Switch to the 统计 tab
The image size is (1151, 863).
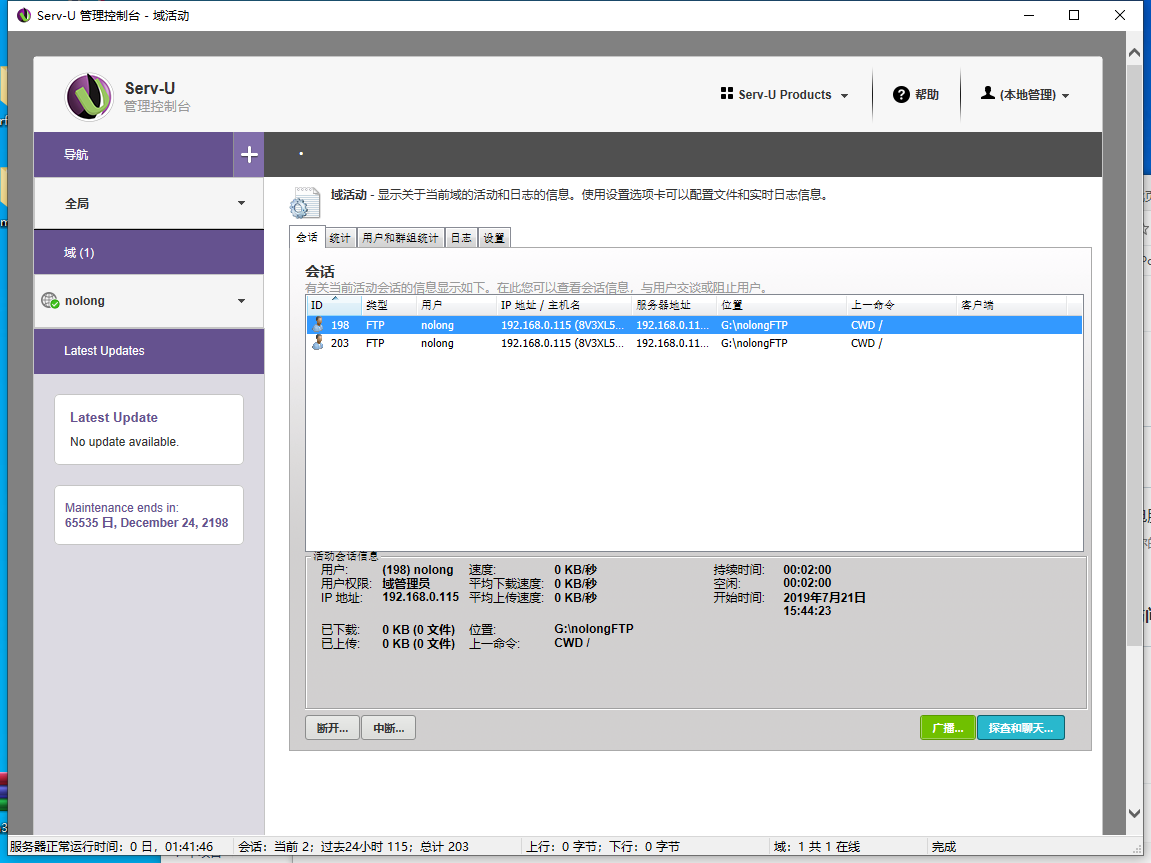click(340, 238)
